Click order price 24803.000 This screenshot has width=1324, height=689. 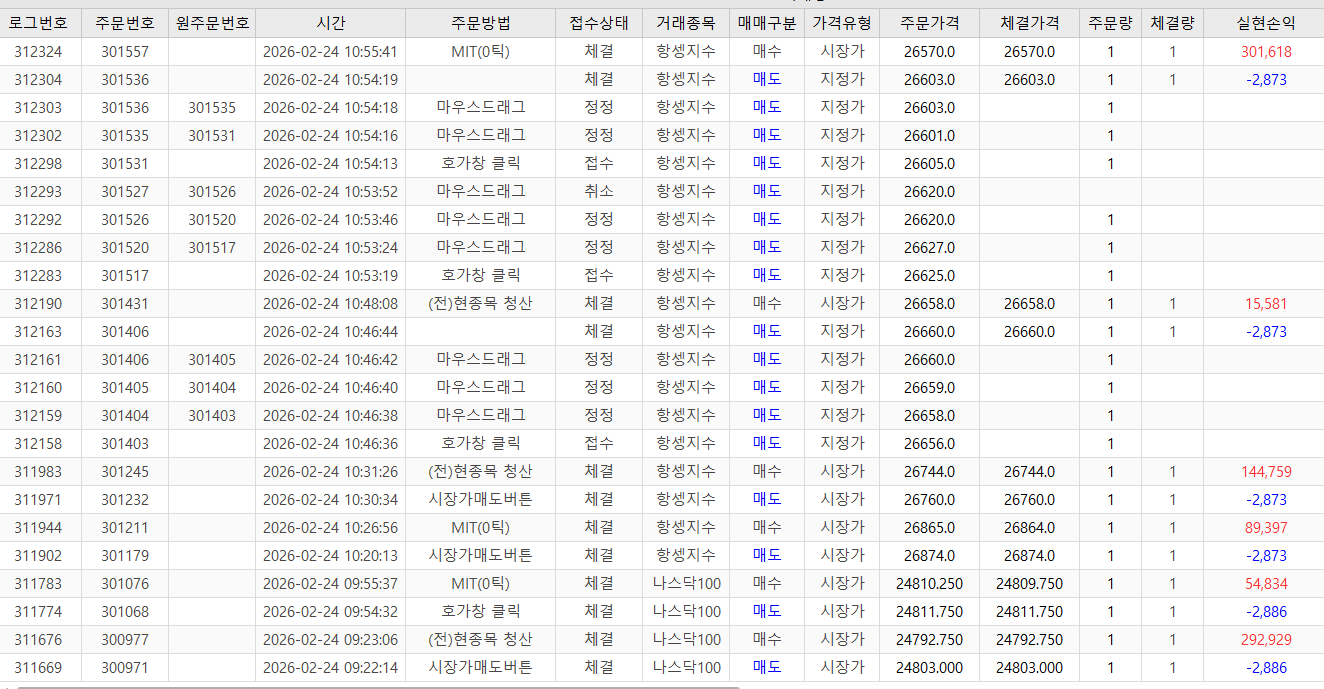coord(929,668)
